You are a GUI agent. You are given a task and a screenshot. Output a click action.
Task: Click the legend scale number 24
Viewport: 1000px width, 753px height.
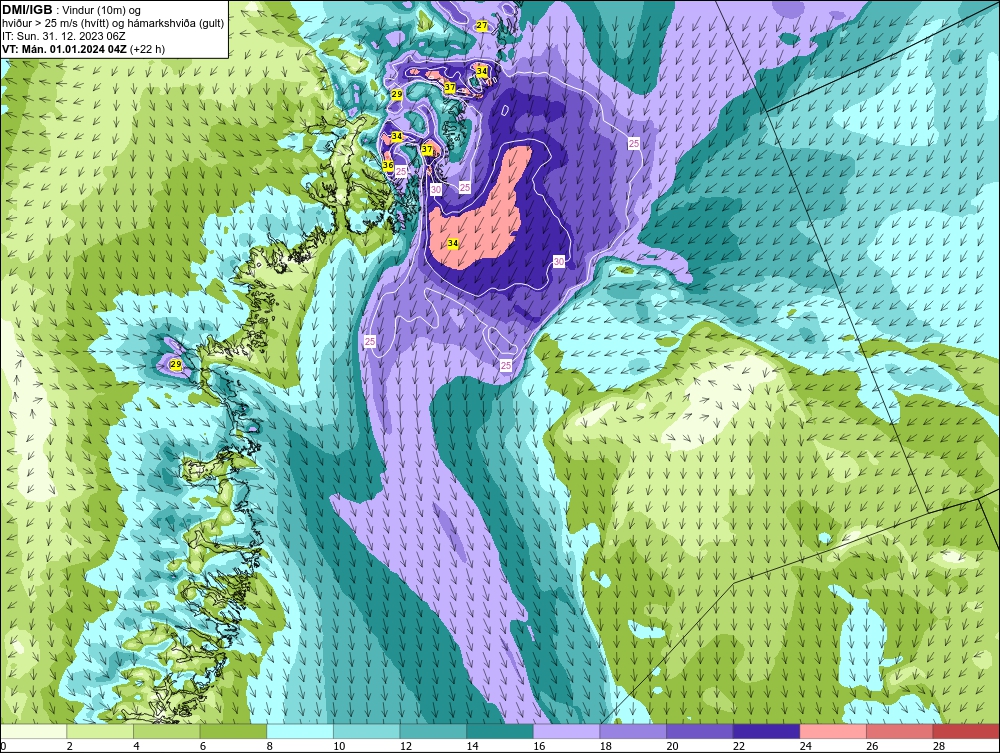(805, 746)
